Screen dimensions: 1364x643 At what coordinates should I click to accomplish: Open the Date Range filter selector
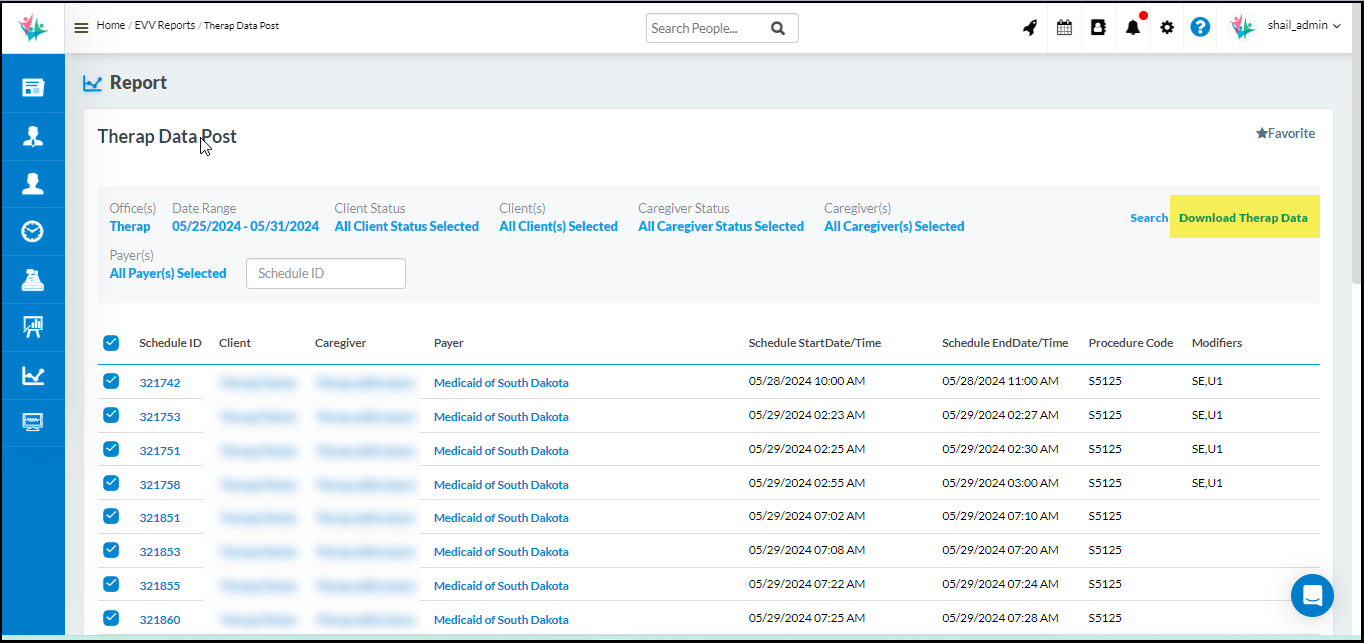(x=245, y=227)
